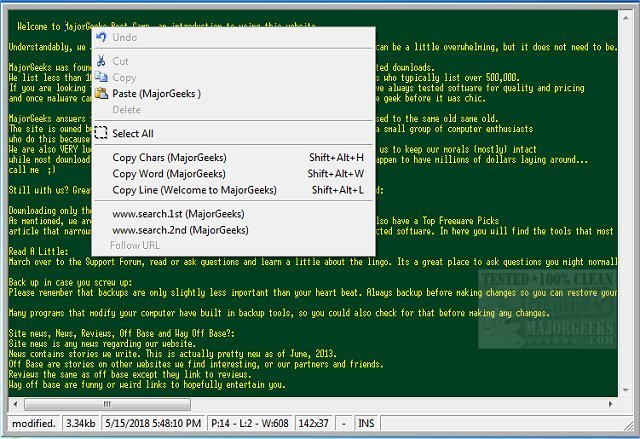Image resolution: width=640 pixels, height=439 pixels.
Task: Click the line 'Please remember that backups'
Action: (313, 293)
